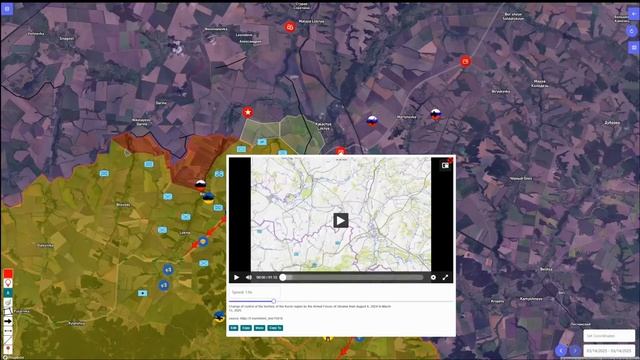Image resolution: width=640 pixels, height=360 pixels.
Task: Click the red camera marker near Malaya Loknya
Action: click(290, 27)
